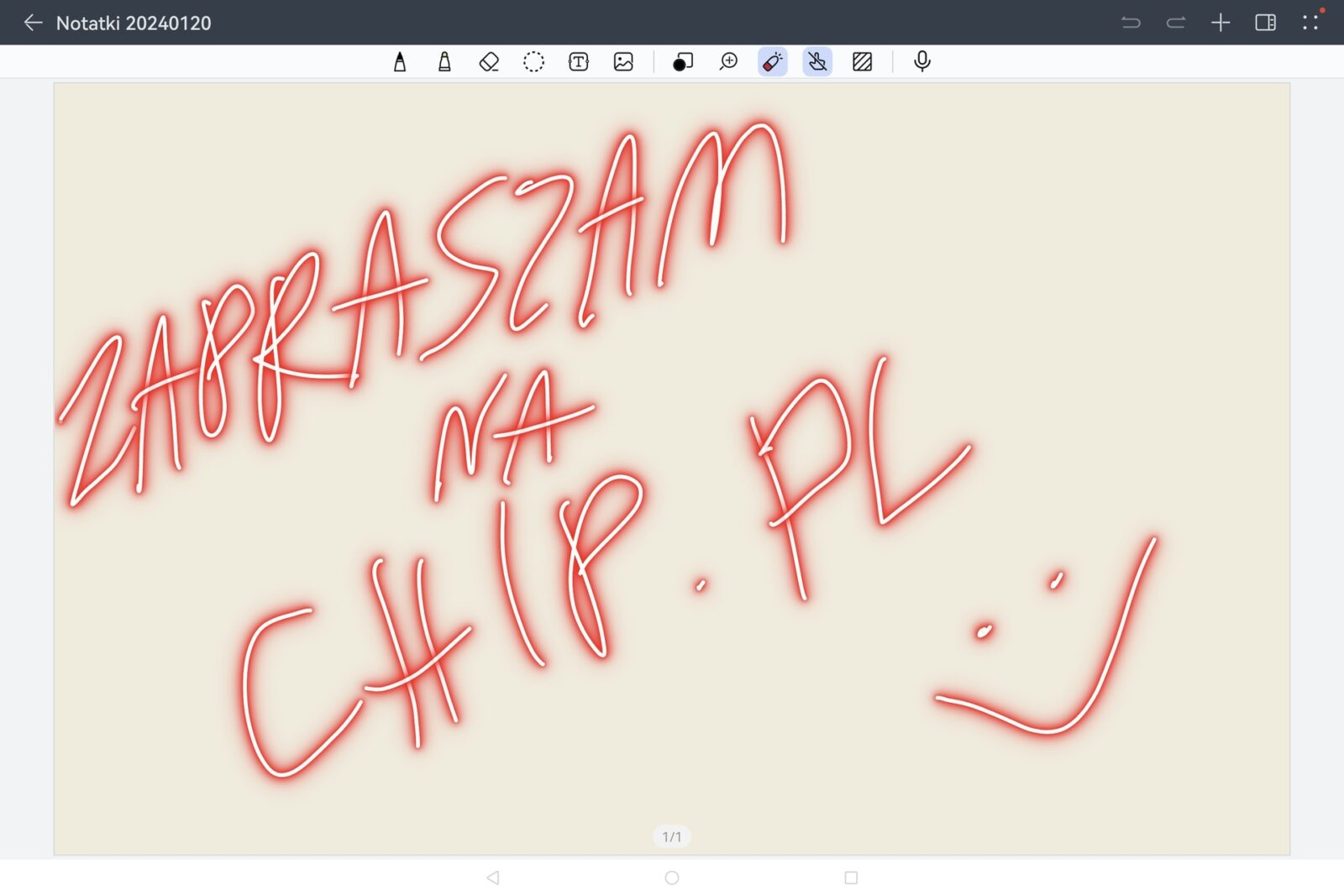The height and width of the screenshot is (896, 1344).
Task: Toggle the hatched page background option
Action: [862, 62]
